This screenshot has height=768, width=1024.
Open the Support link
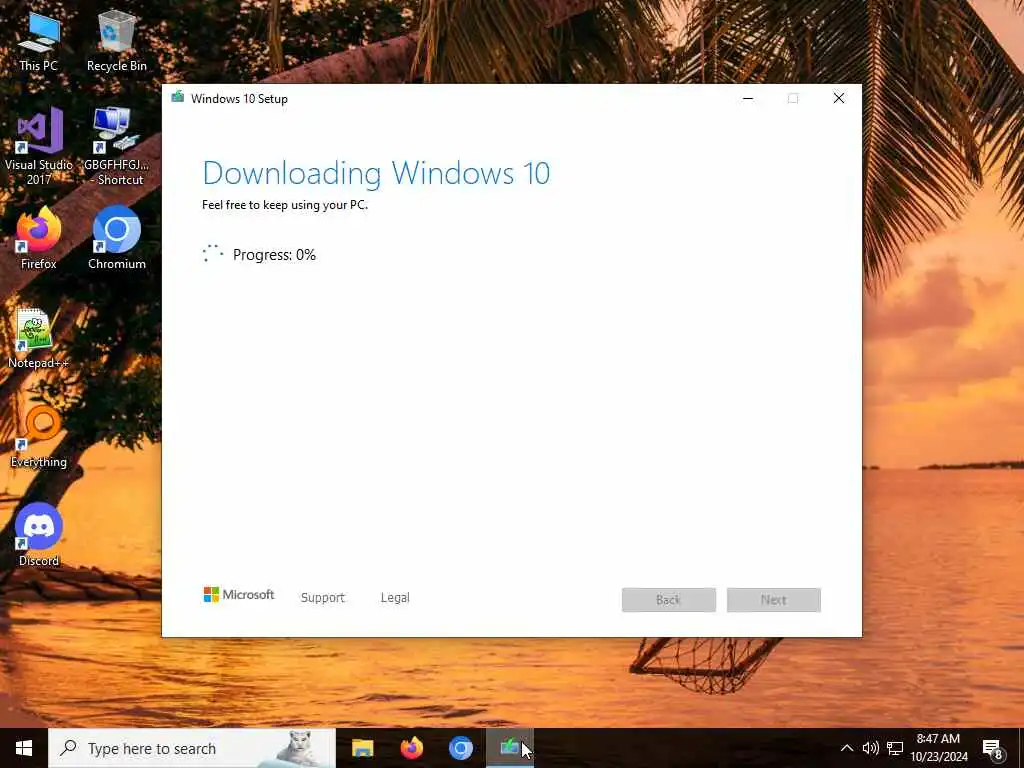coord(323,598)
